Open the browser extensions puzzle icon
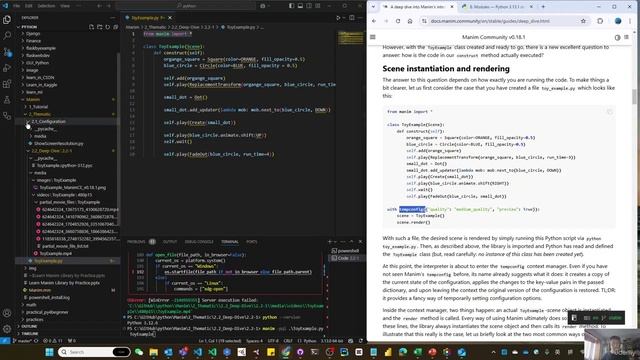The height and width of the screenshot is (360, 640). [x=600, y=21]
